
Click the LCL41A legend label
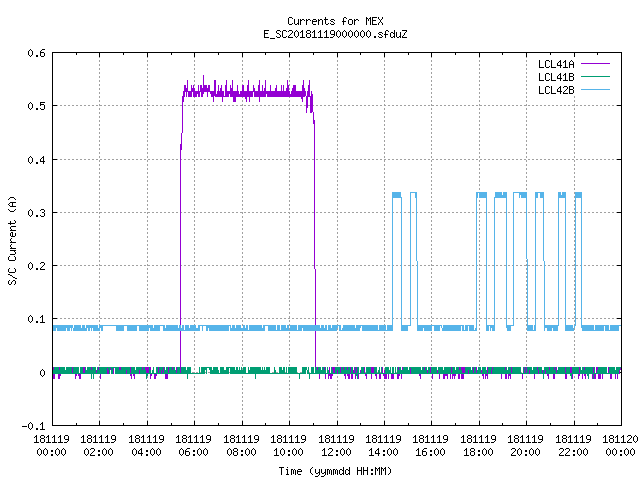tap(556, 64)
